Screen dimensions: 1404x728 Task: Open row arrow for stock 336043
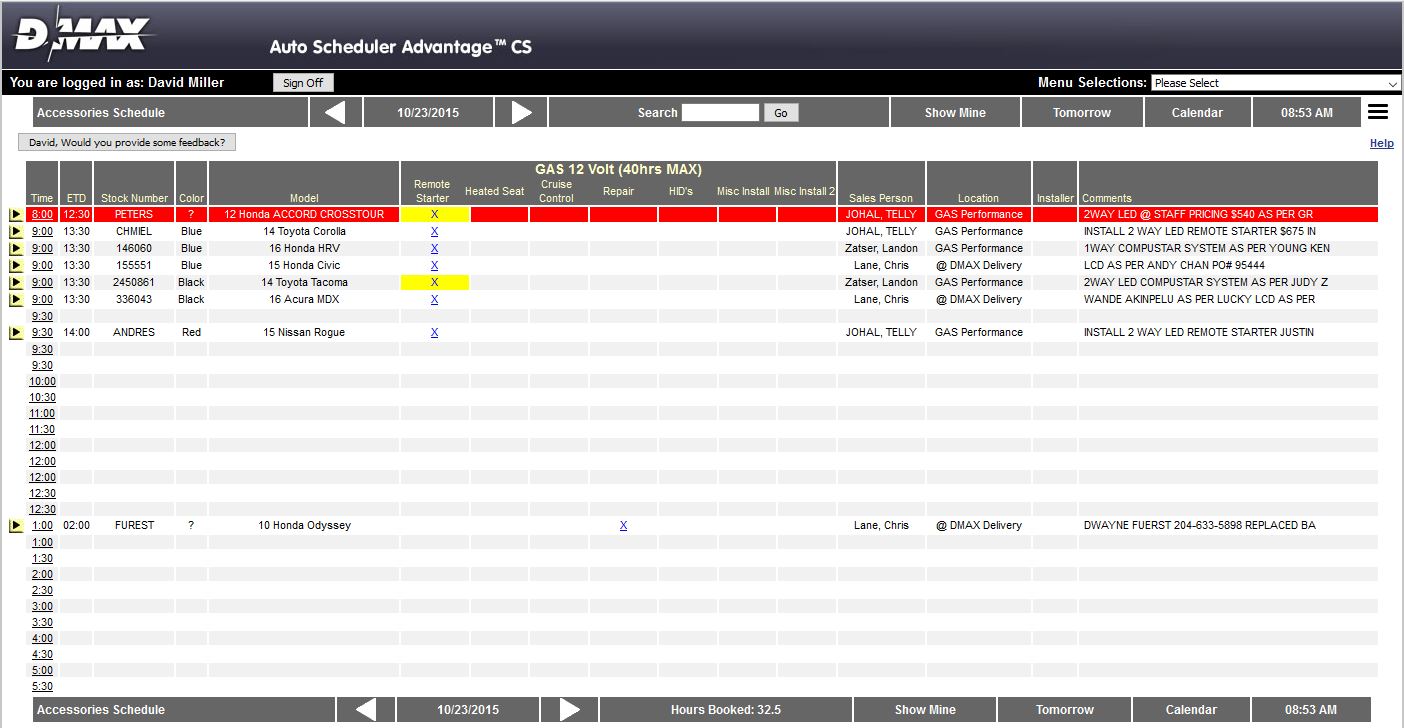tap(16, 299)
